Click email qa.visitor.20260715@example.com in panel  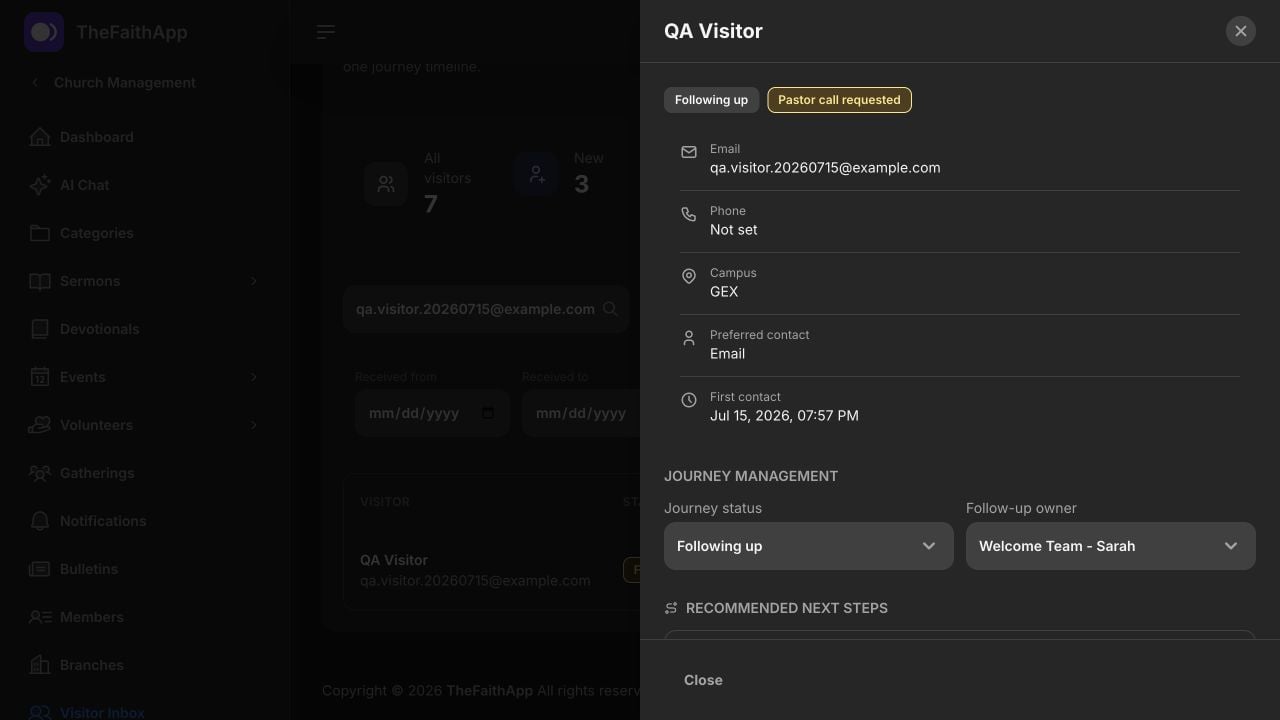pyautogui.click(x=825, y=168)
